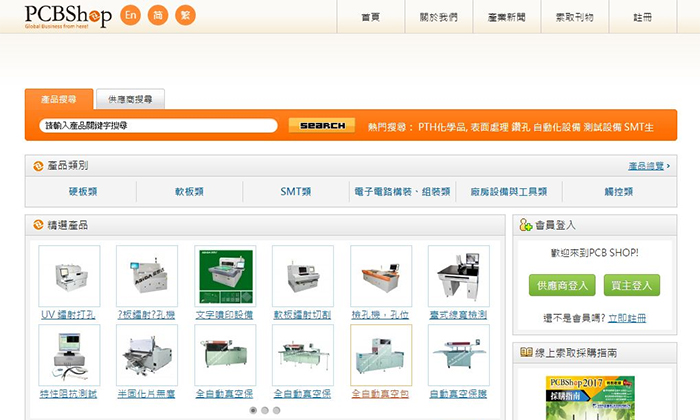Click the orange SEARCH button
700x420 pixels.
coord(322,126)
